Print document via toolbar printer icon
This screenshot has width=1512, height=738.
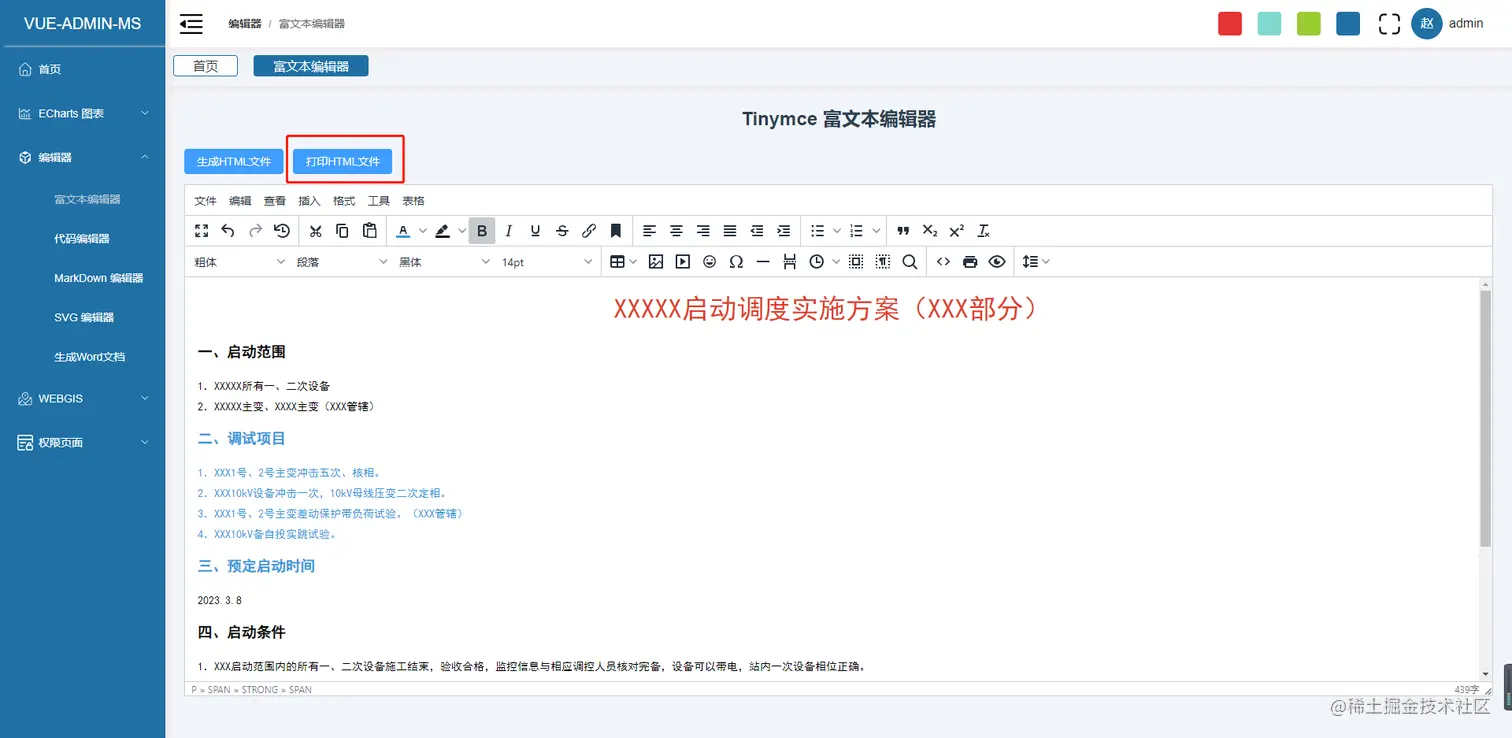tap(970, 262)
